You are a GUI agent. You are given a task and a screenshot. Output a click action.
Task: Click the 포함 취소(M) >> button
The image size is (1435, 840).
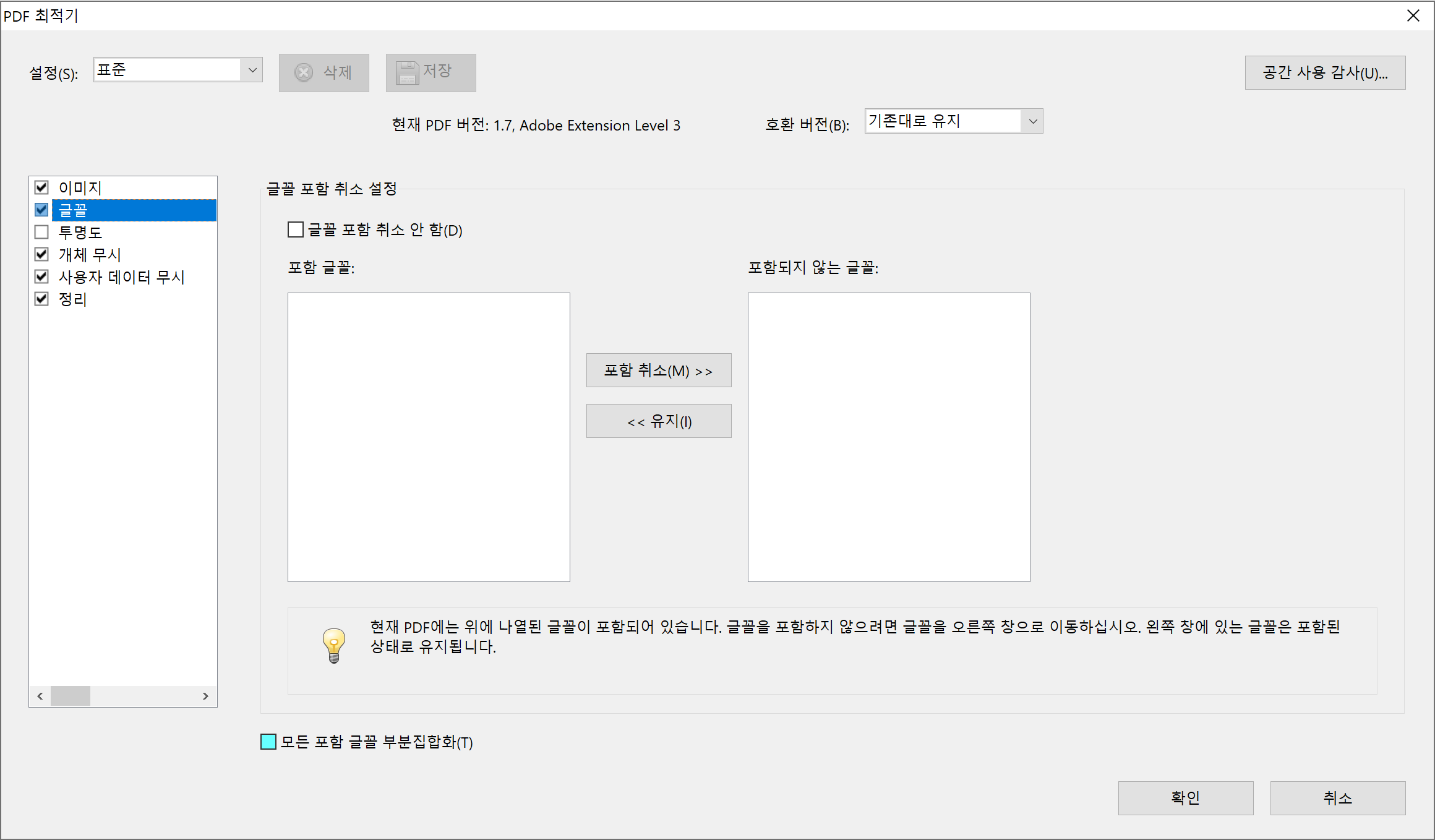coord(659,371)
